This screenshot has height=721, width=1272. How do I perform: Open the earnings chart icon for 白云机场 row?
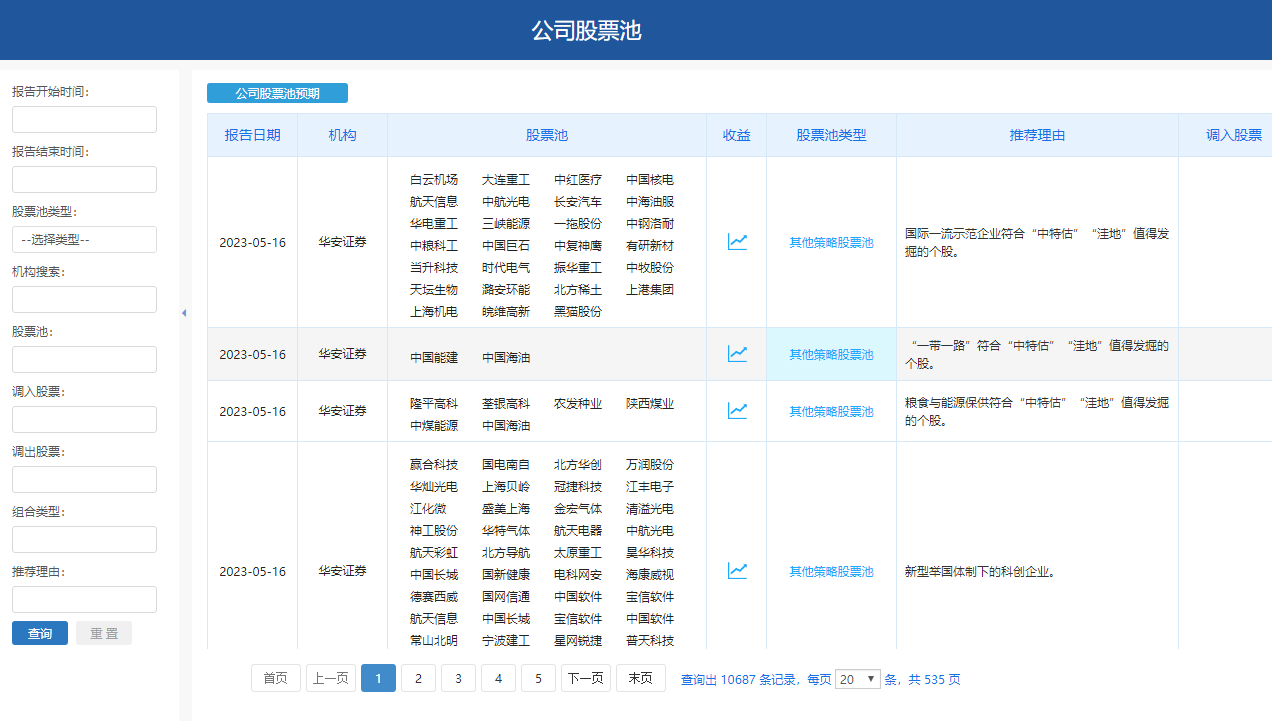[737, 242]
